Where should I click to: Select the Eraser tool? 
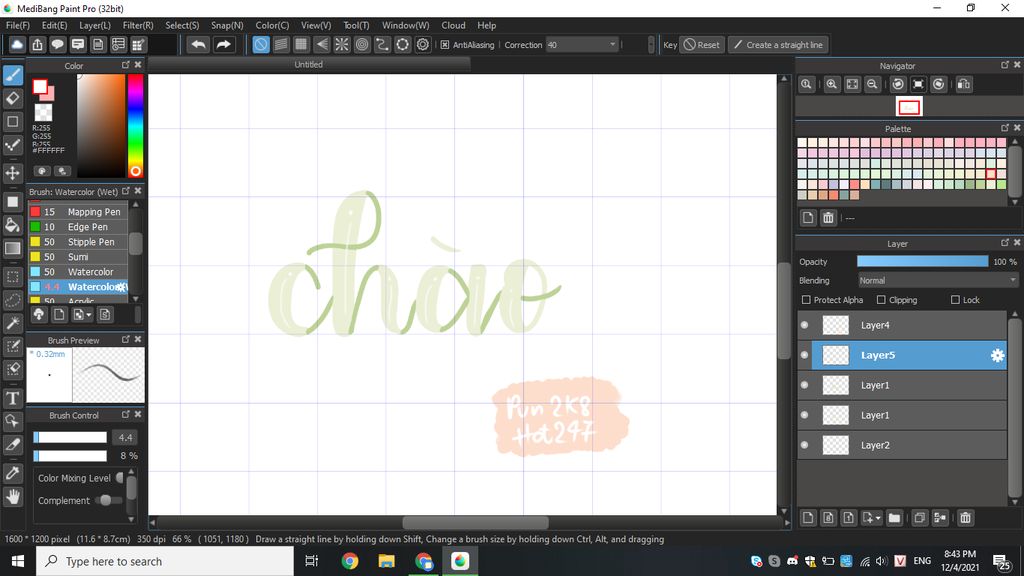[12, 98]
